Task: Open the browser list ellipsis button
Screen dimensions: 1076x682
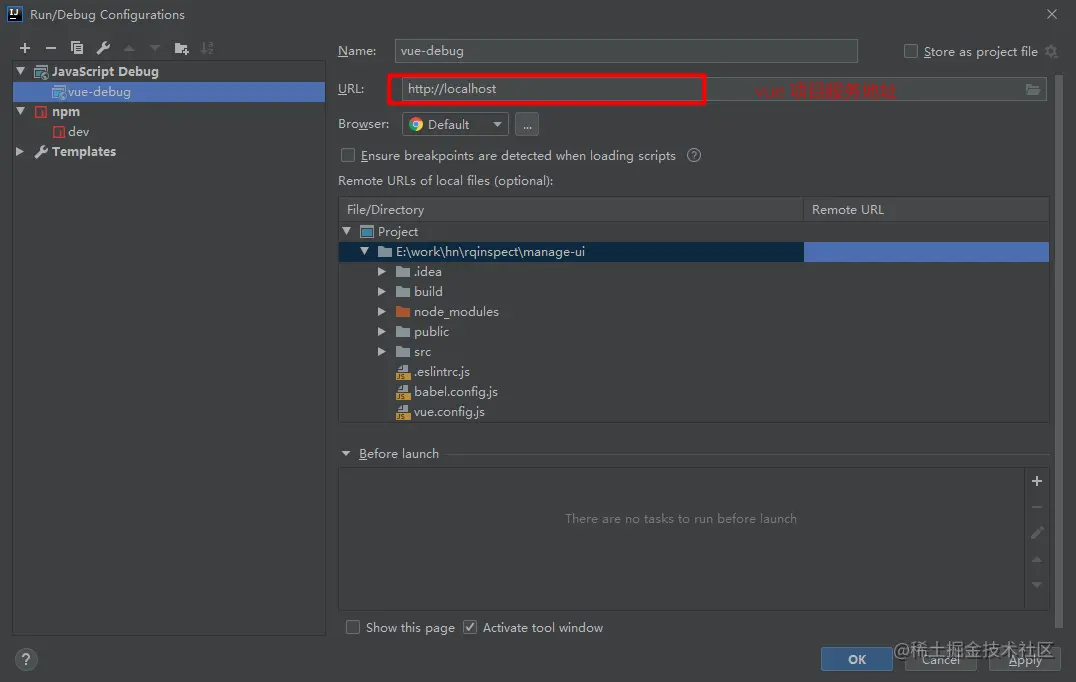Action: click(526, 124)
